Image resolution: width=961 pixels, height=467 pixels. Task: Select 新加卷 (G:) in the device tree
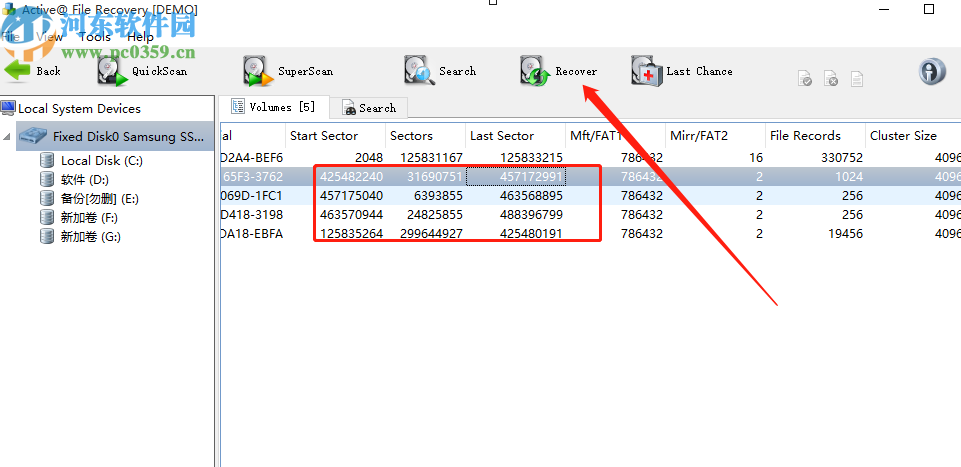(90, 236)
